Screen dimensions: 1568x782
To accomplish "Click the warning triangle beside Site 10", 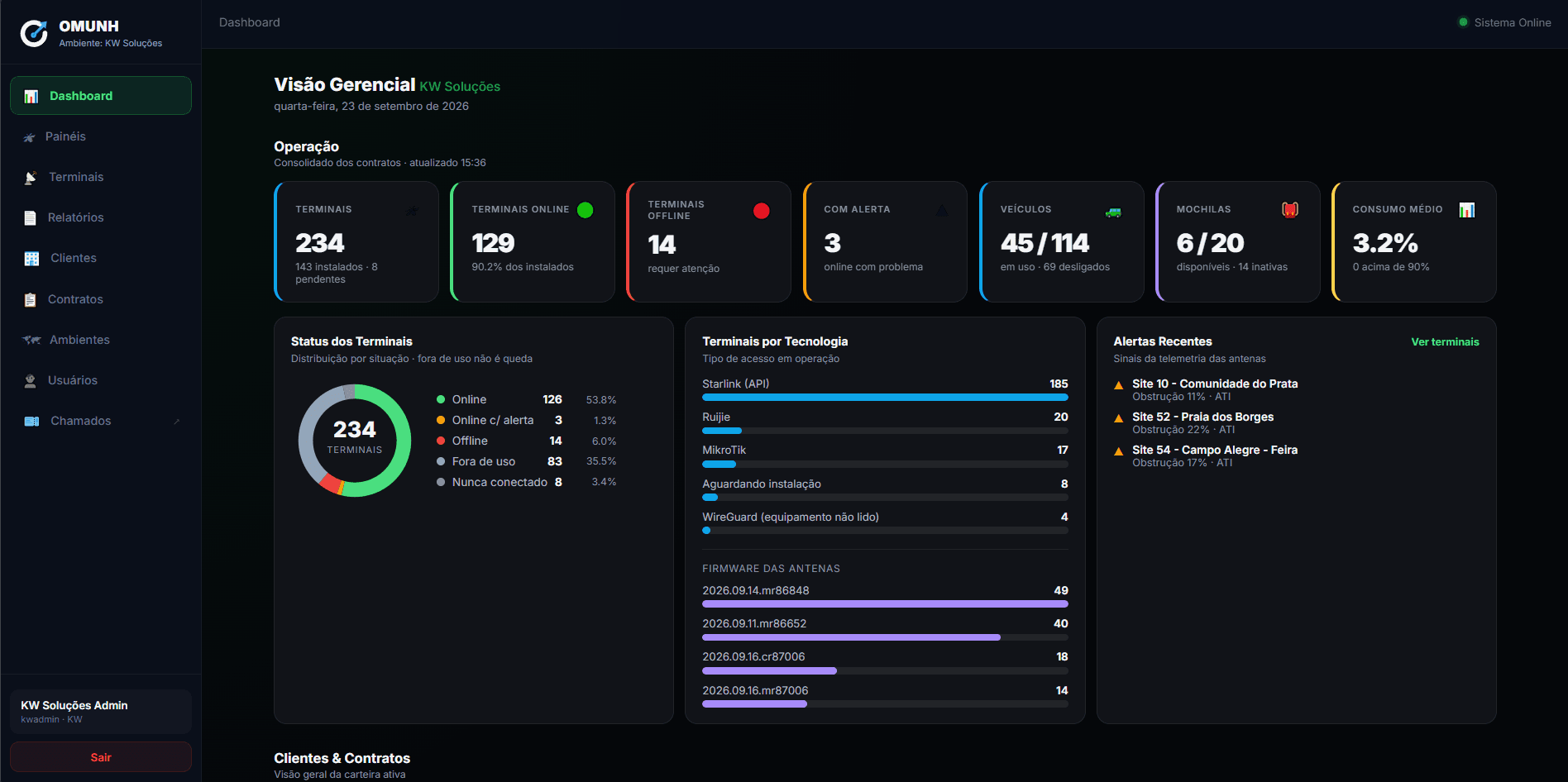I will pos(1119,385).
